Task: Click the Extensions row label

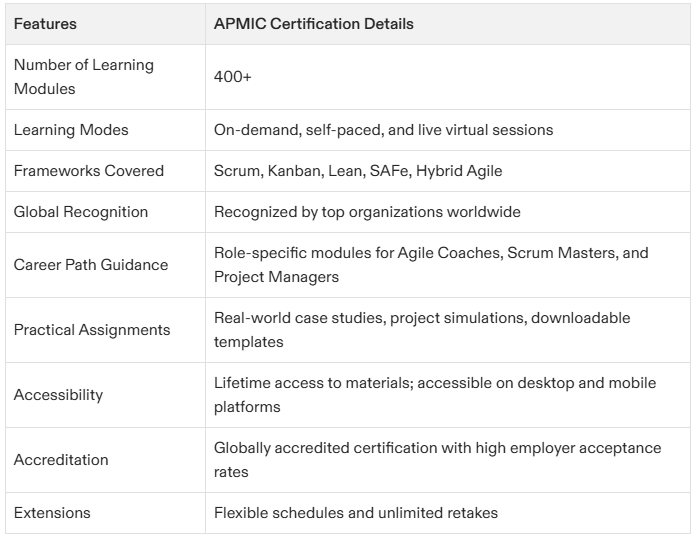Action: 52,513
